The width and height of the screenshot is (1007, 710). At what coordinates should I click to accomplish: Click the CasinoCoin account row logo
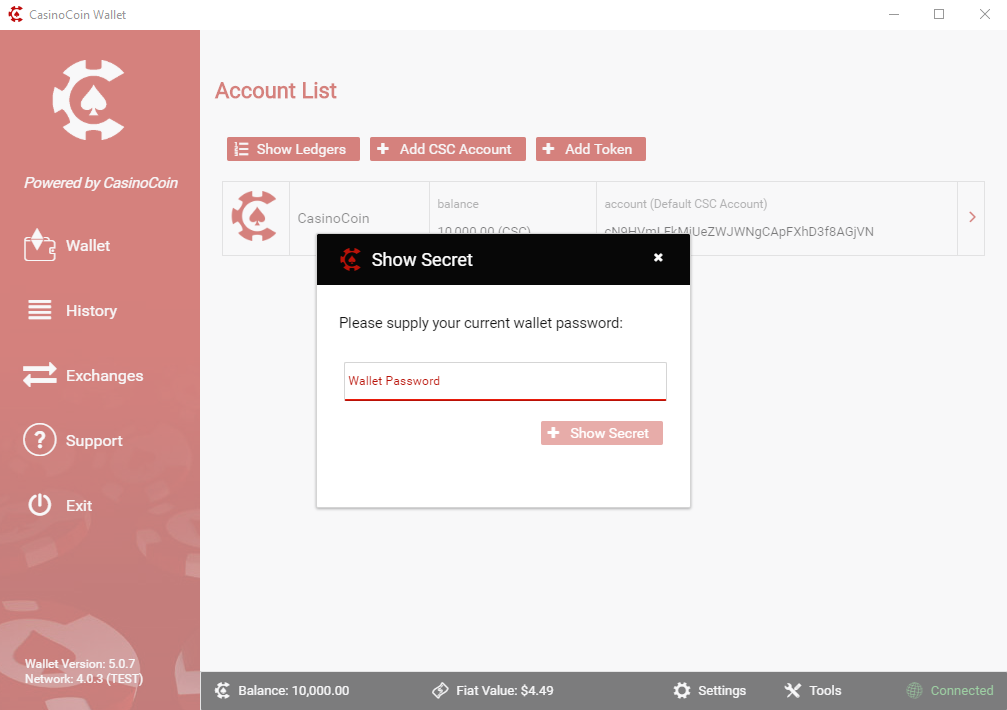pos(256,216)
